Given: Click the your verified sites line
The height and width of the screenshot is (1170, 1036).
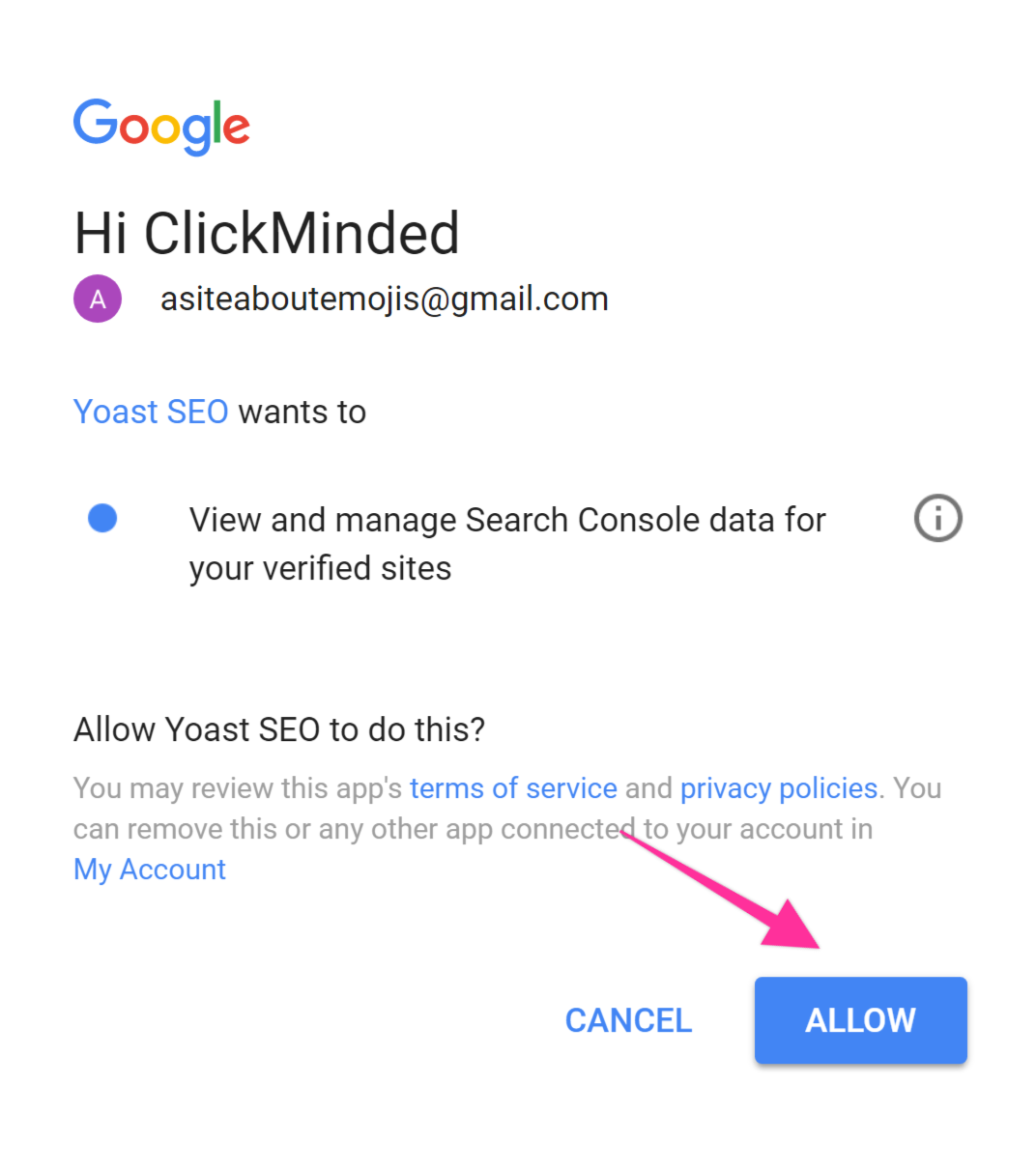Looking at the screenshot, I should click(x=320, y=568).
